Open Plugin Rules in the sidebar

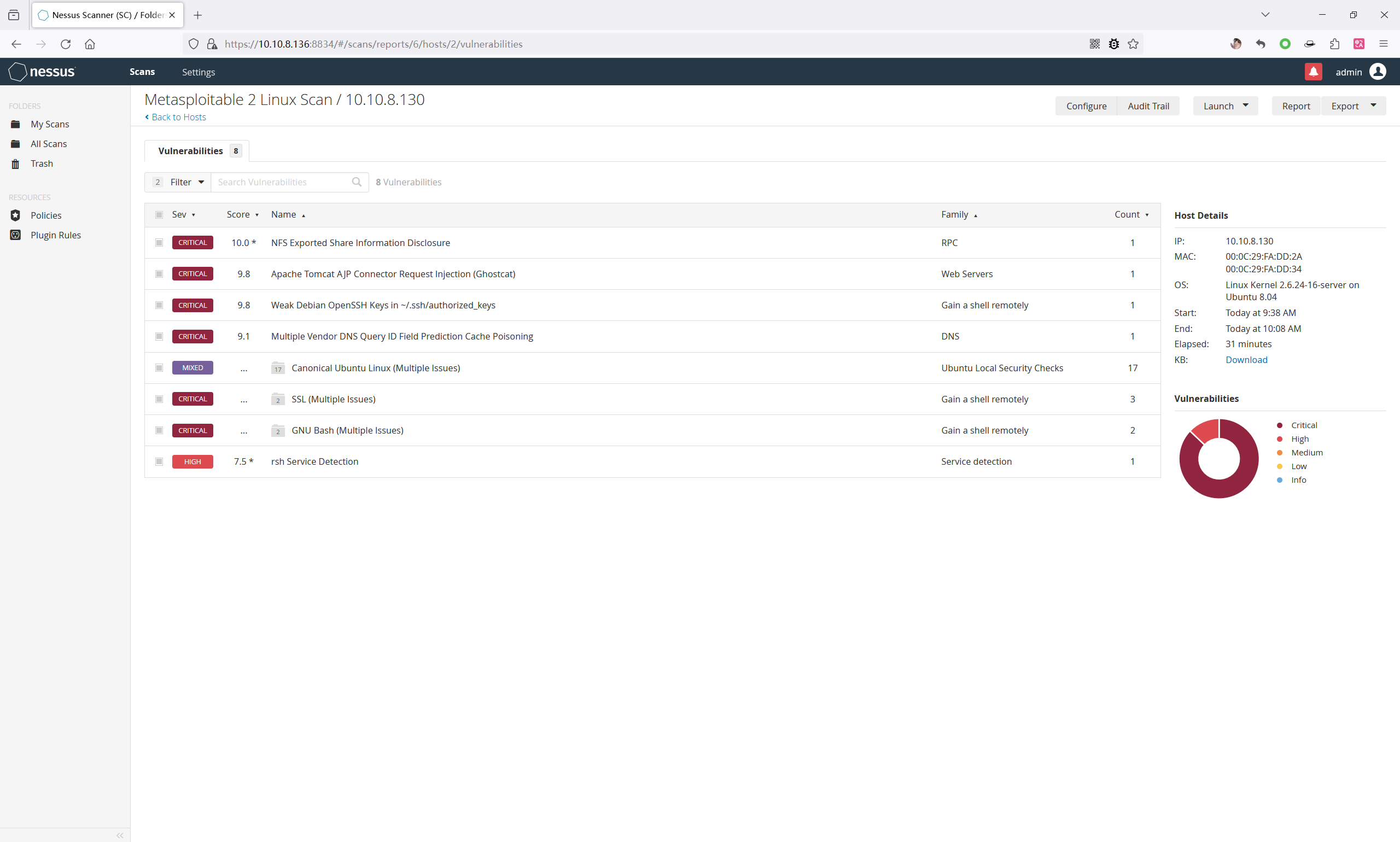(x=56, y=236)
